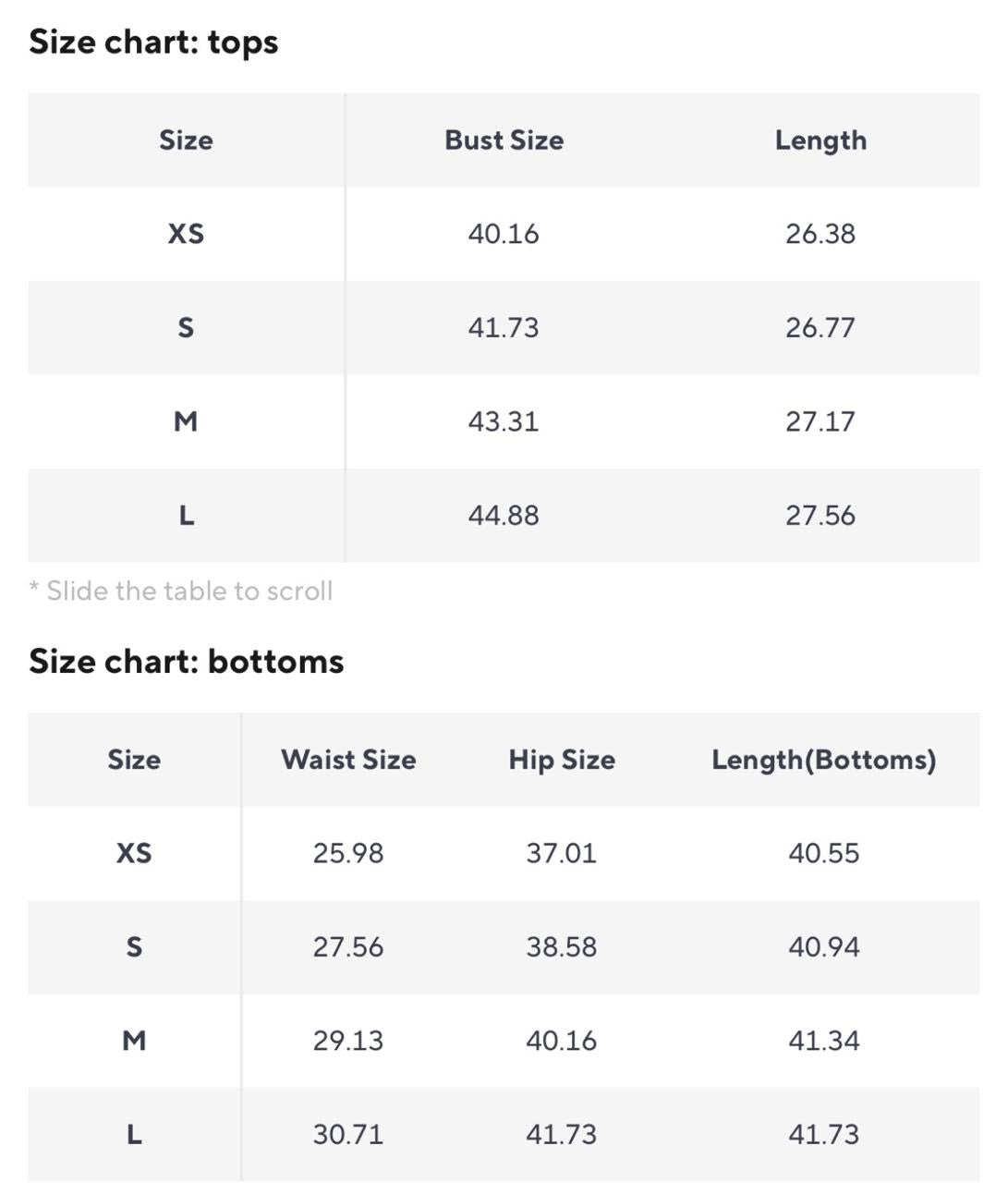This screenshot has height=1183, width=1008.
Task: Click the 'Size chart: tops' heading
Action: click(153, 43)
